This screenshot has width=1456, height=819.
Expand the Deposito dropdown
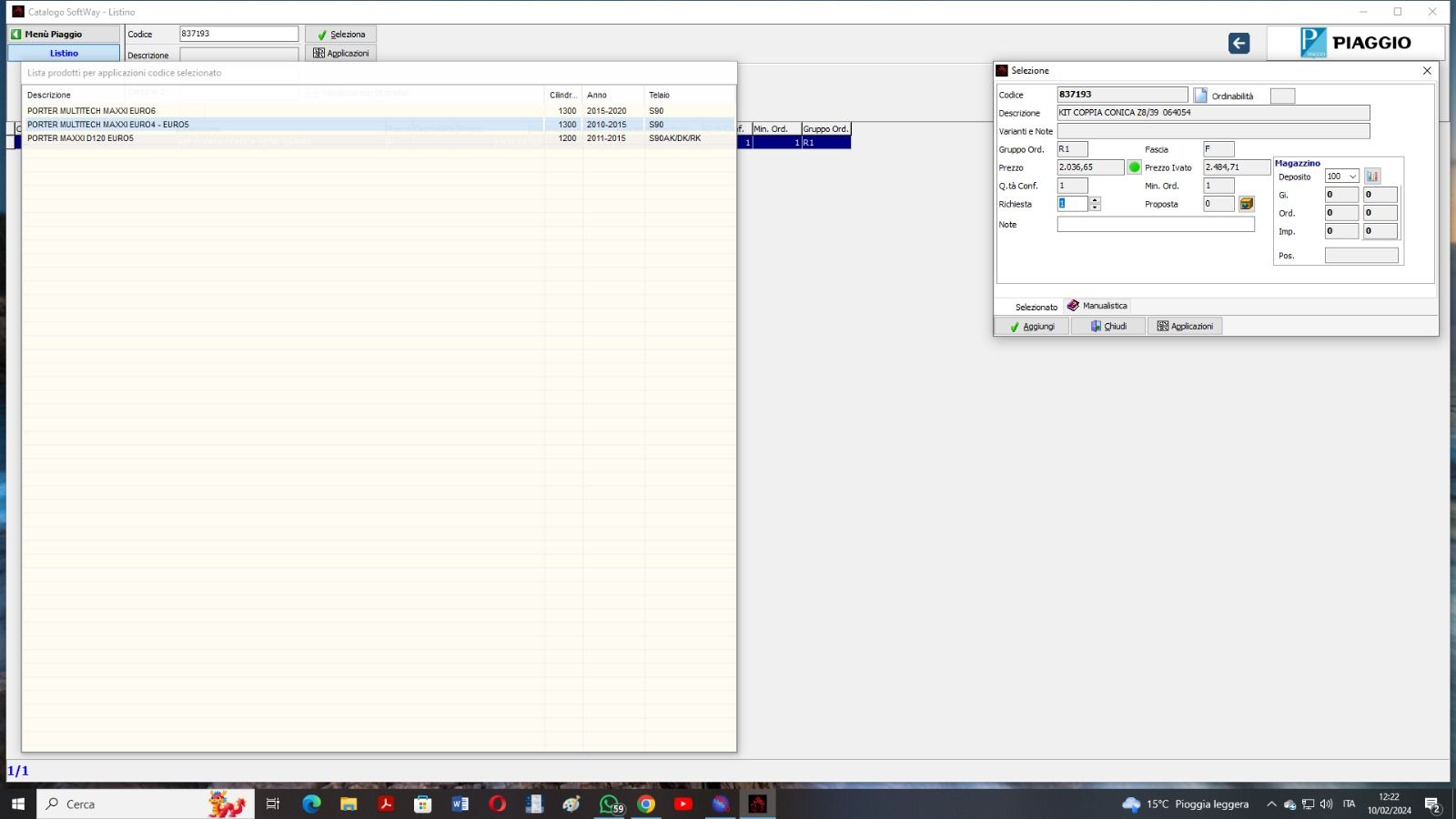(x=1352, y=177)
